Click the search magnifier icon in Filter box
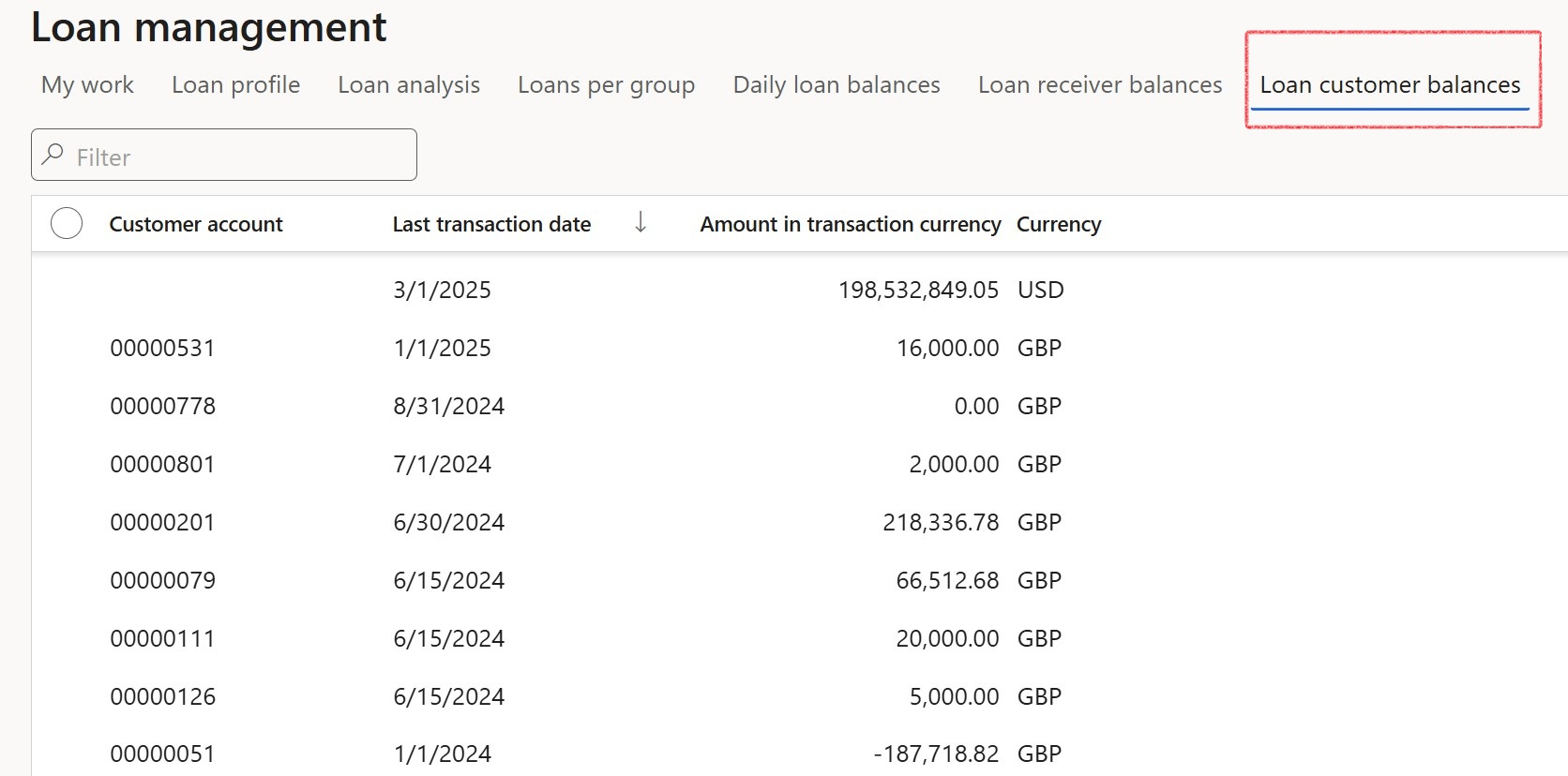 coord(53,155)
